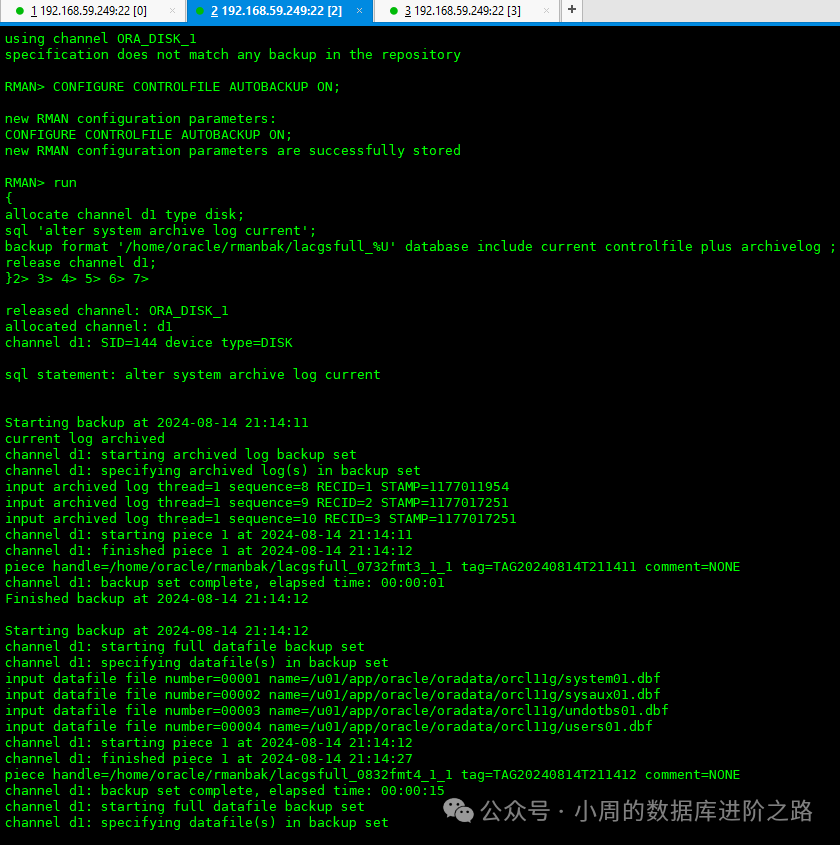
Task: Click datafile number=00003 undotbs01.dbf line
Action: tap(337, 711)
